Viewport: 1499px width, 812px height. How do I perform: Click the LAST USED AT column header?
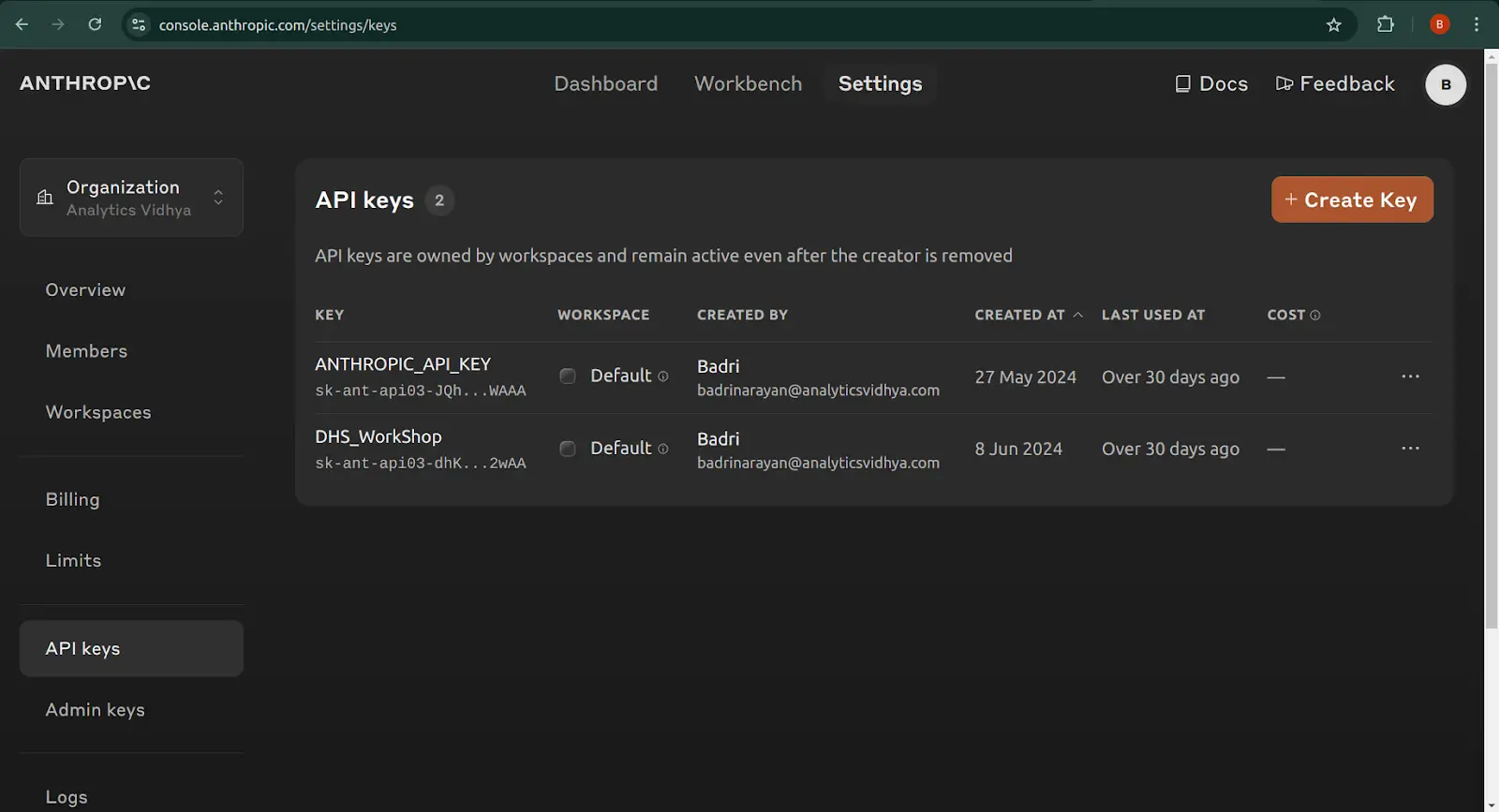tap(1153, 315)
